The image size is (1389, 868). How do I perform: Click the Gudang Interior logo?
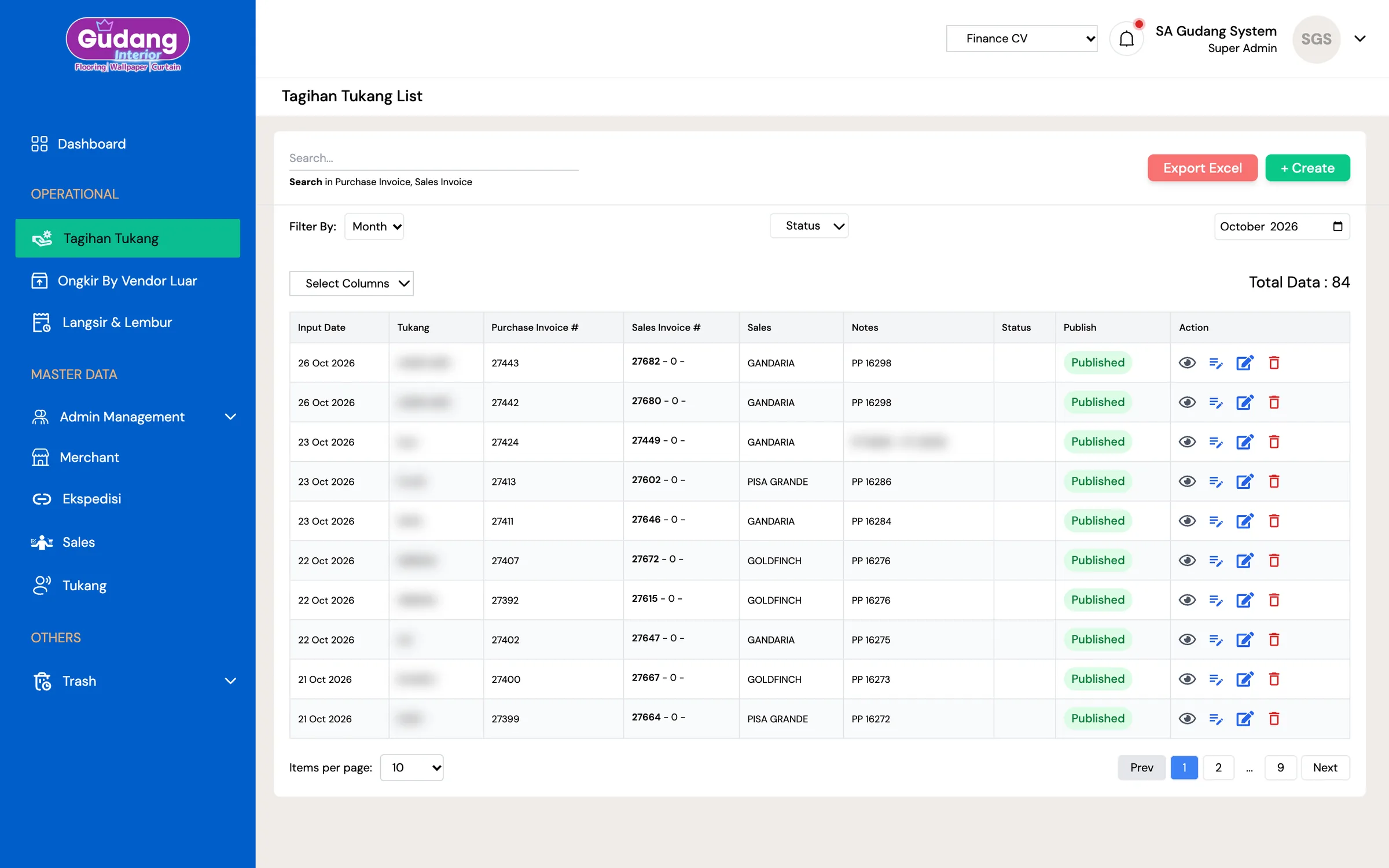128,45
